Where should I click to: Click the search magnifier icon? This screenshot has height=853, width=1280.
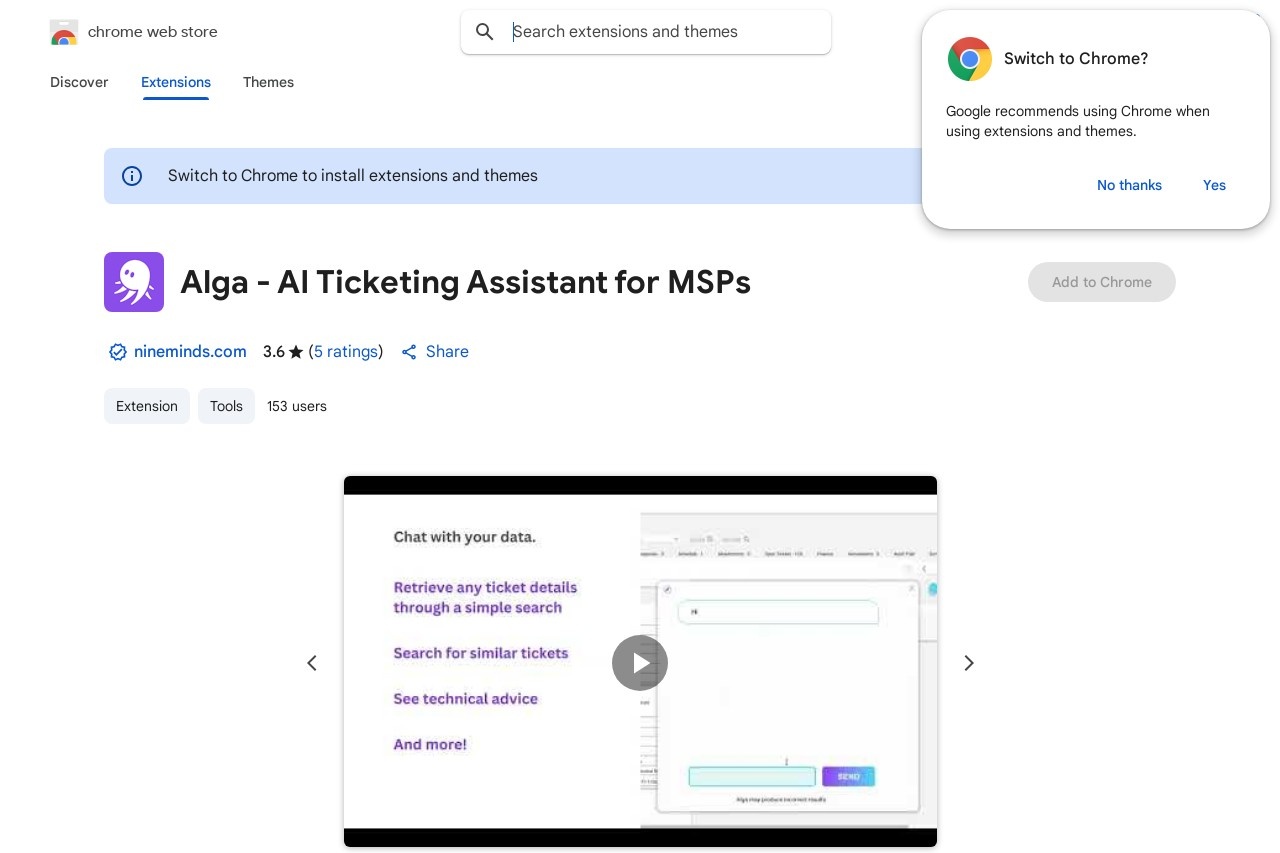coord(485,32)
